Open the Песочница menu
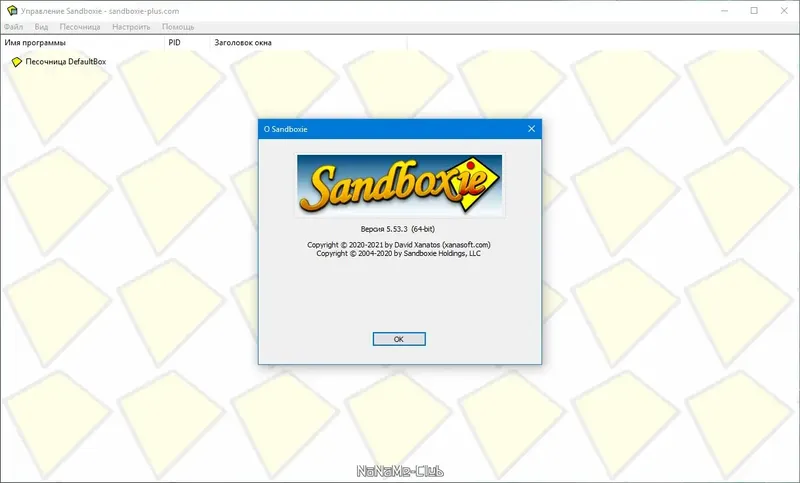 [80, 27]
